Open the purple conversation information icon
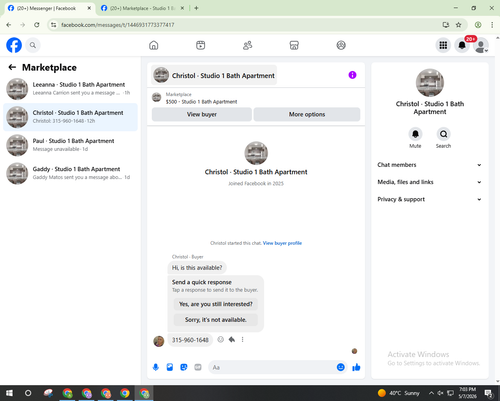Screen dimensions: 500x401 352,75
